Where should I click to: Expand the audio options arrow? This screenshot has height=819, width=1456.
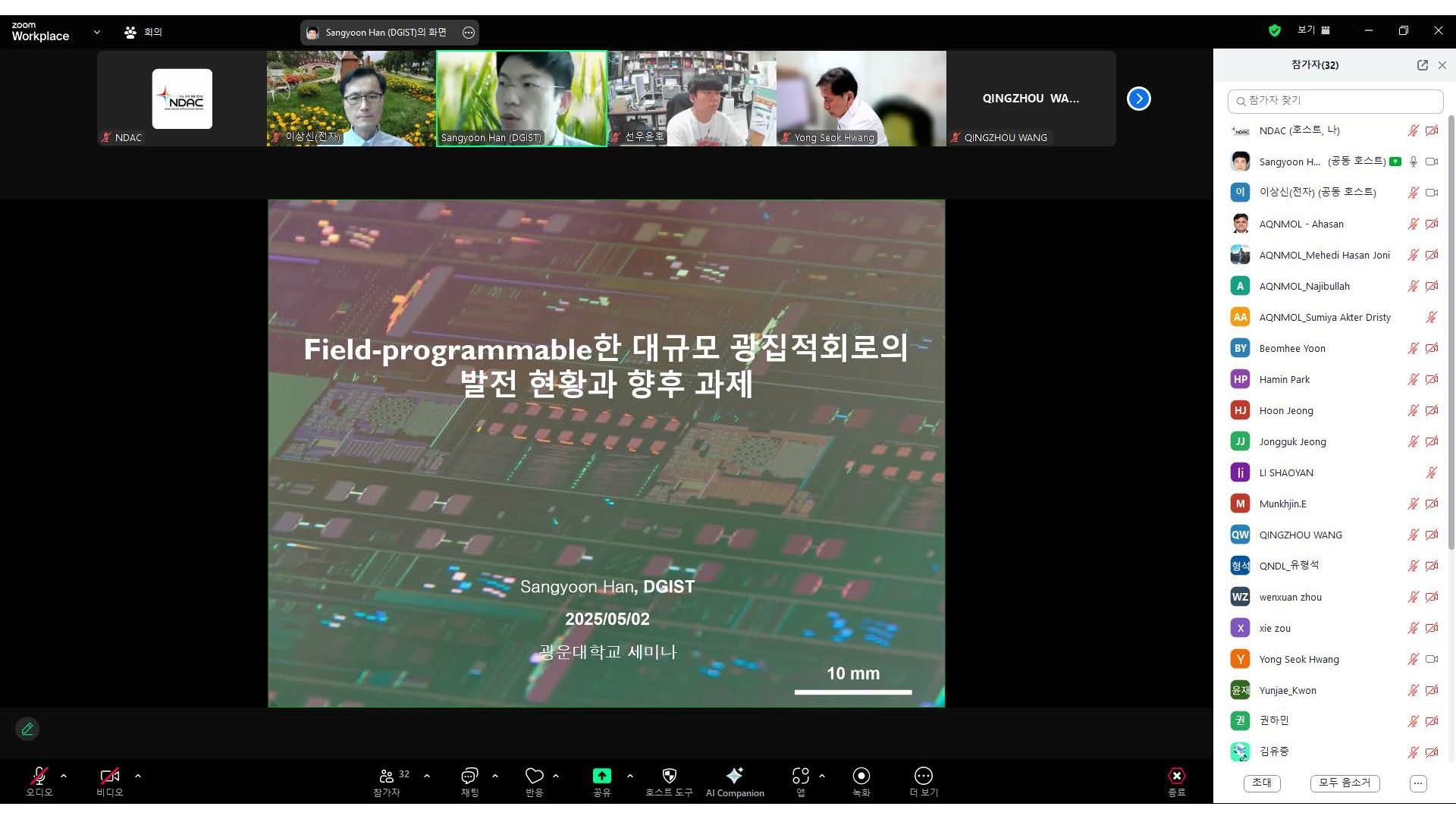click(x=64, y=776)
